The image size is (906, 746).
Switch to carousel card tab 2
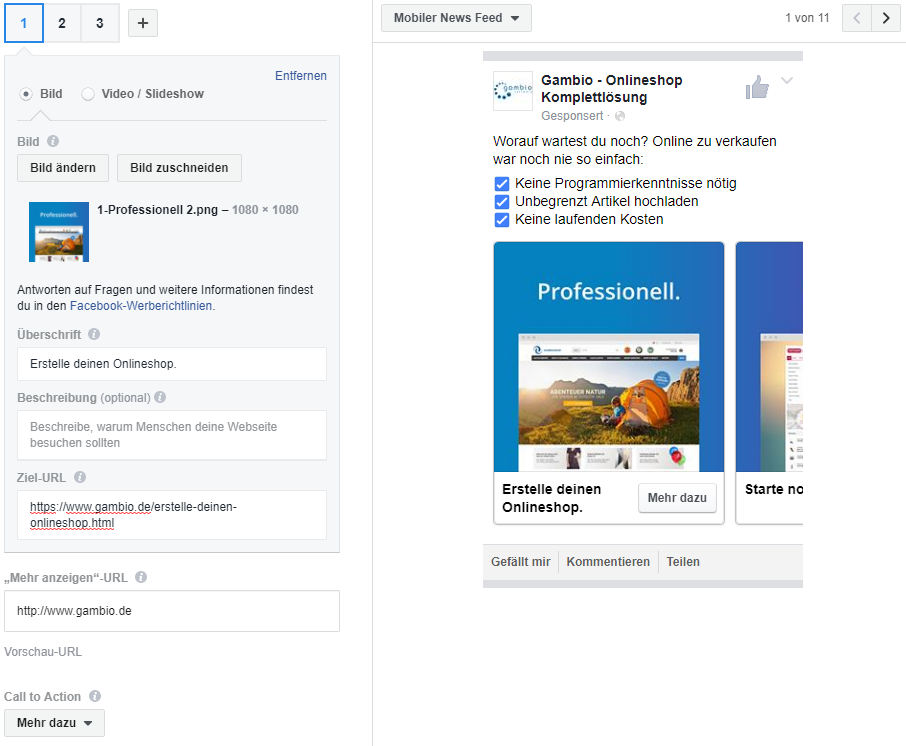pos(62,23)
